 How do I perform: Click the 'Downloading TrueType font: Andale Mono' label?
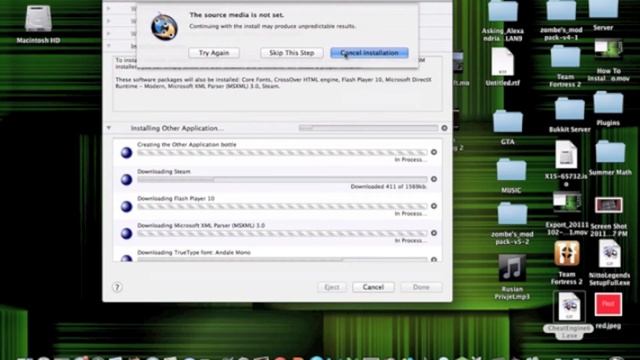click(194, 253)
